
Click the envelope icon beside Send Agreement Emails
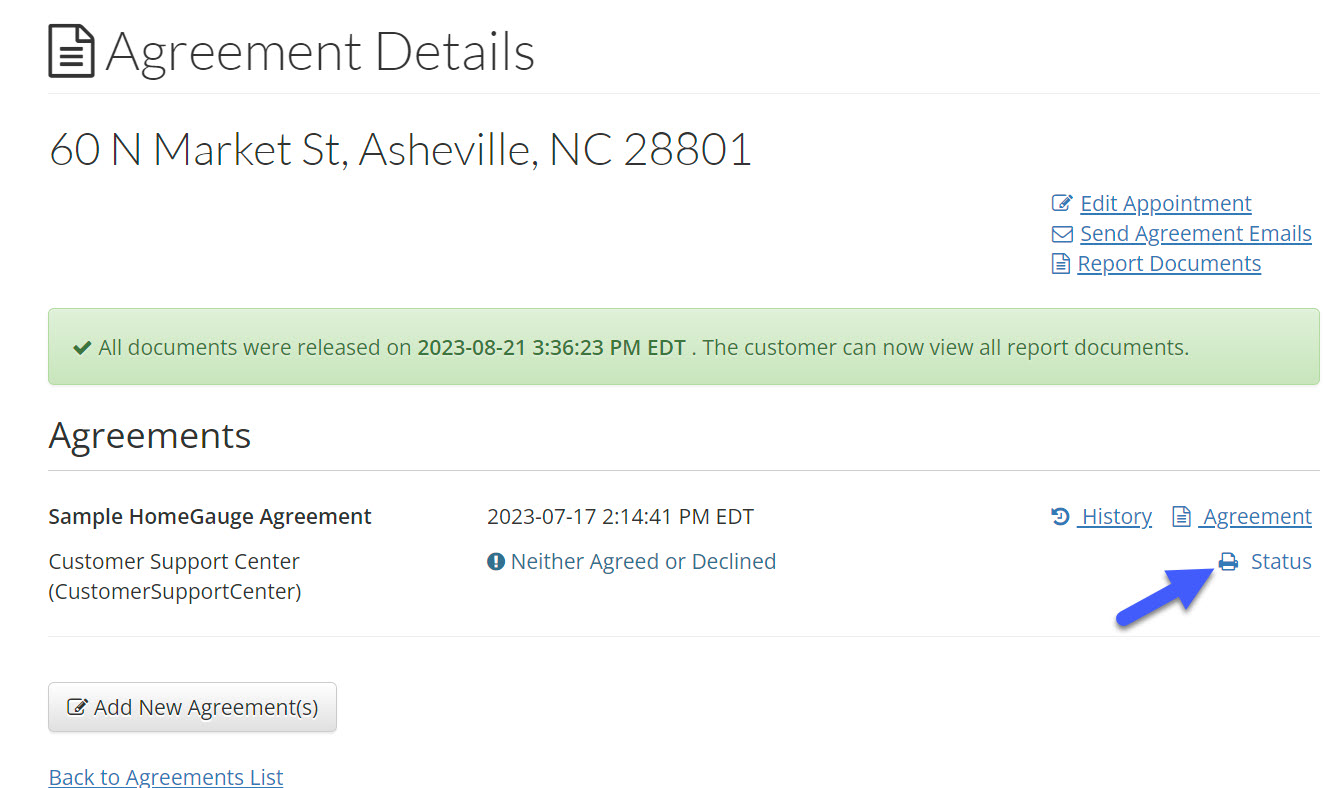[x=1062, y=234]
